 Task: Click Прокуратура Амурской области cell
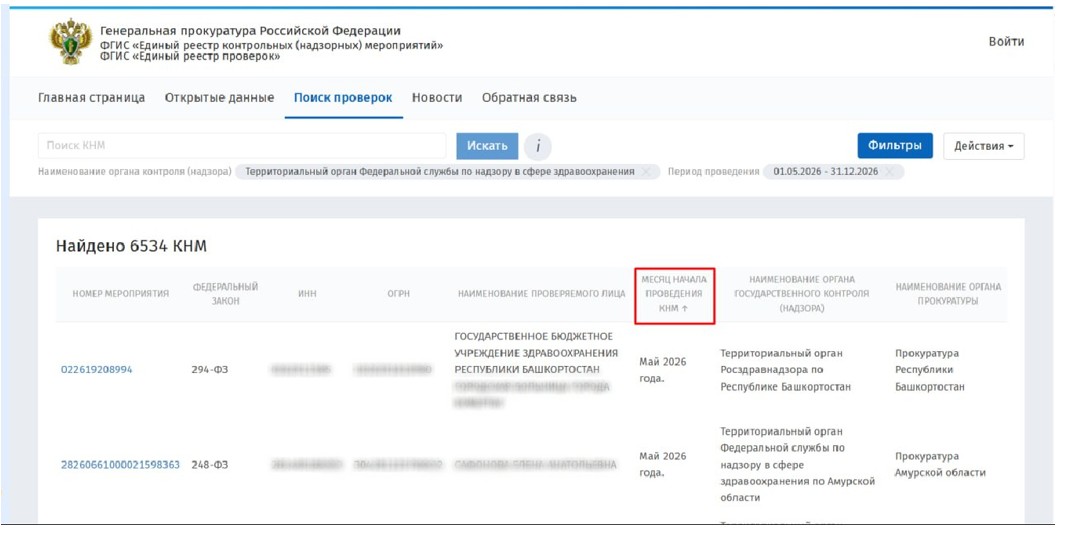(x=940, y=464)
